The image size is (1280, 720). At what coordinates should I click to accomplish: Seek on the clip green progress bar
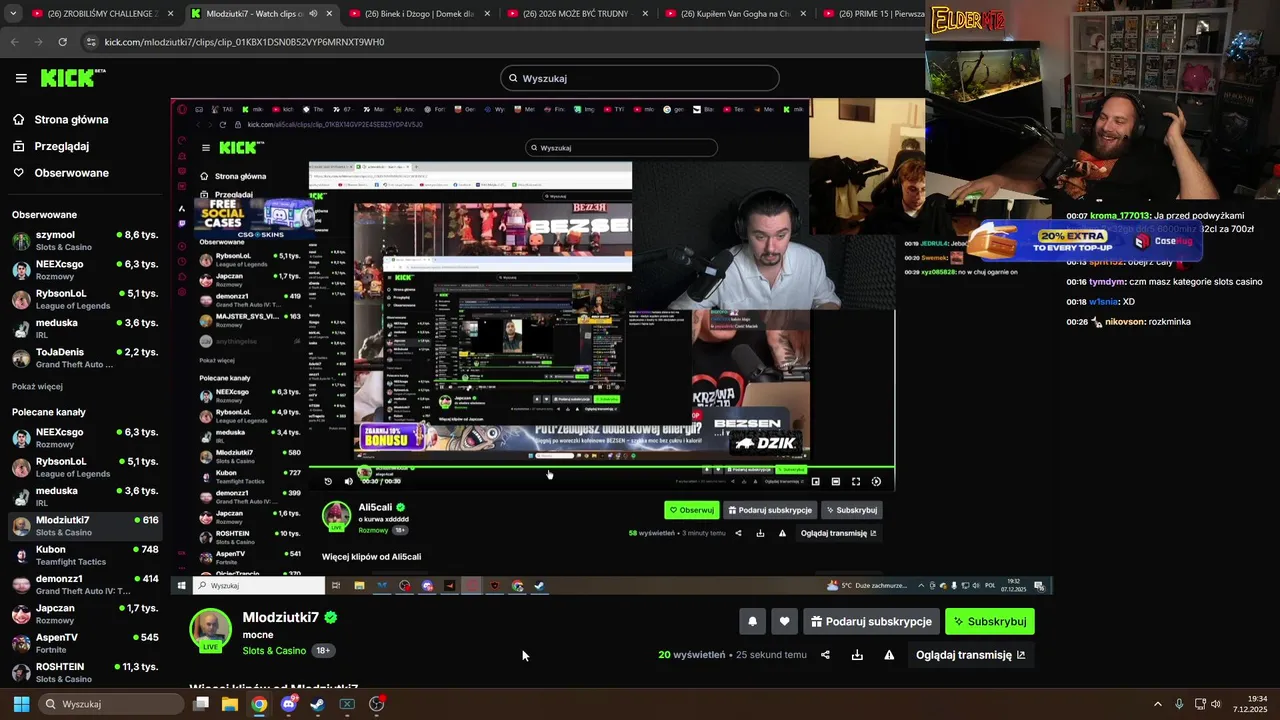tap(602, 467)
